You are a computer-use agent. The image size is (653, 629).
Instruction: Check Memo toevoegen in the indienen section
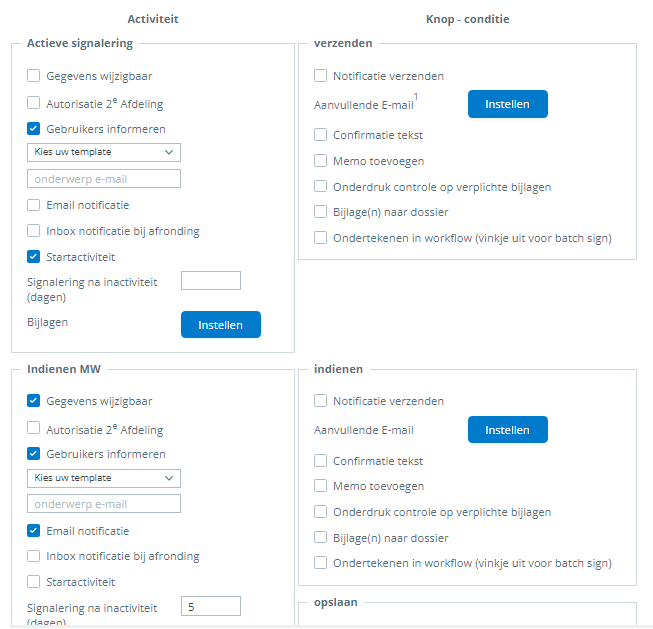click(x=321, y=486)
